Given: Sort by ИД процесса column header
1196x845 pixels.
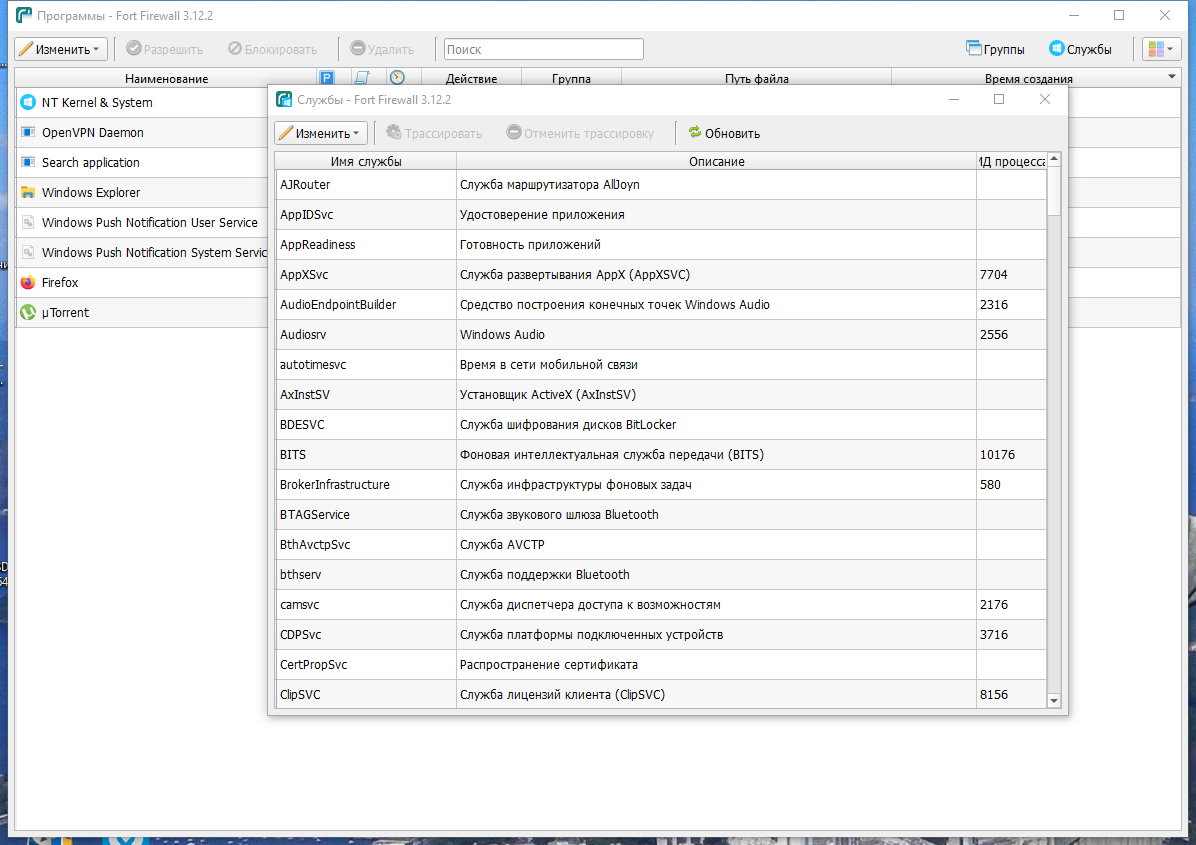Looking at the screenshot, I should point(1011,161).
